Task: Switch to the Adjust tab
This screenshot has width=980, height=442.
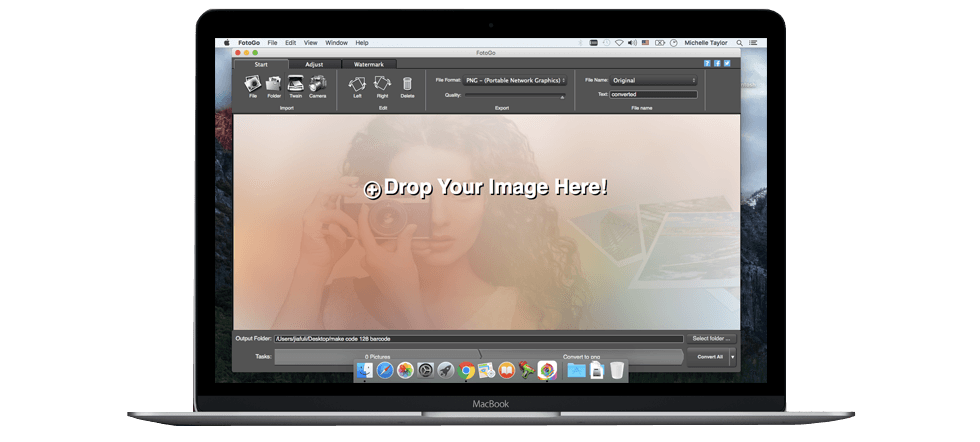Action: [x=314, y=64]
